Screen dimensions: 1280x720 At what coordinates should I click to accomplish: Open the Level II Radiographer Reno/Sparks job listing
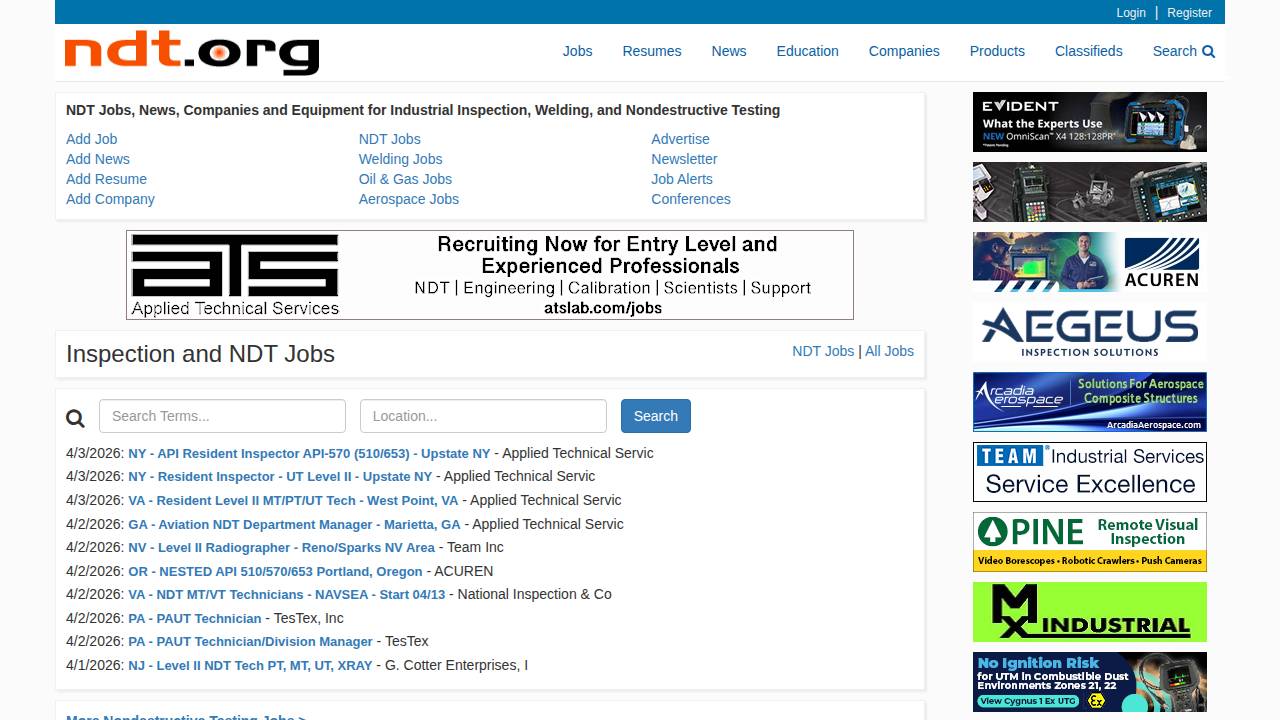click(280, 547)
